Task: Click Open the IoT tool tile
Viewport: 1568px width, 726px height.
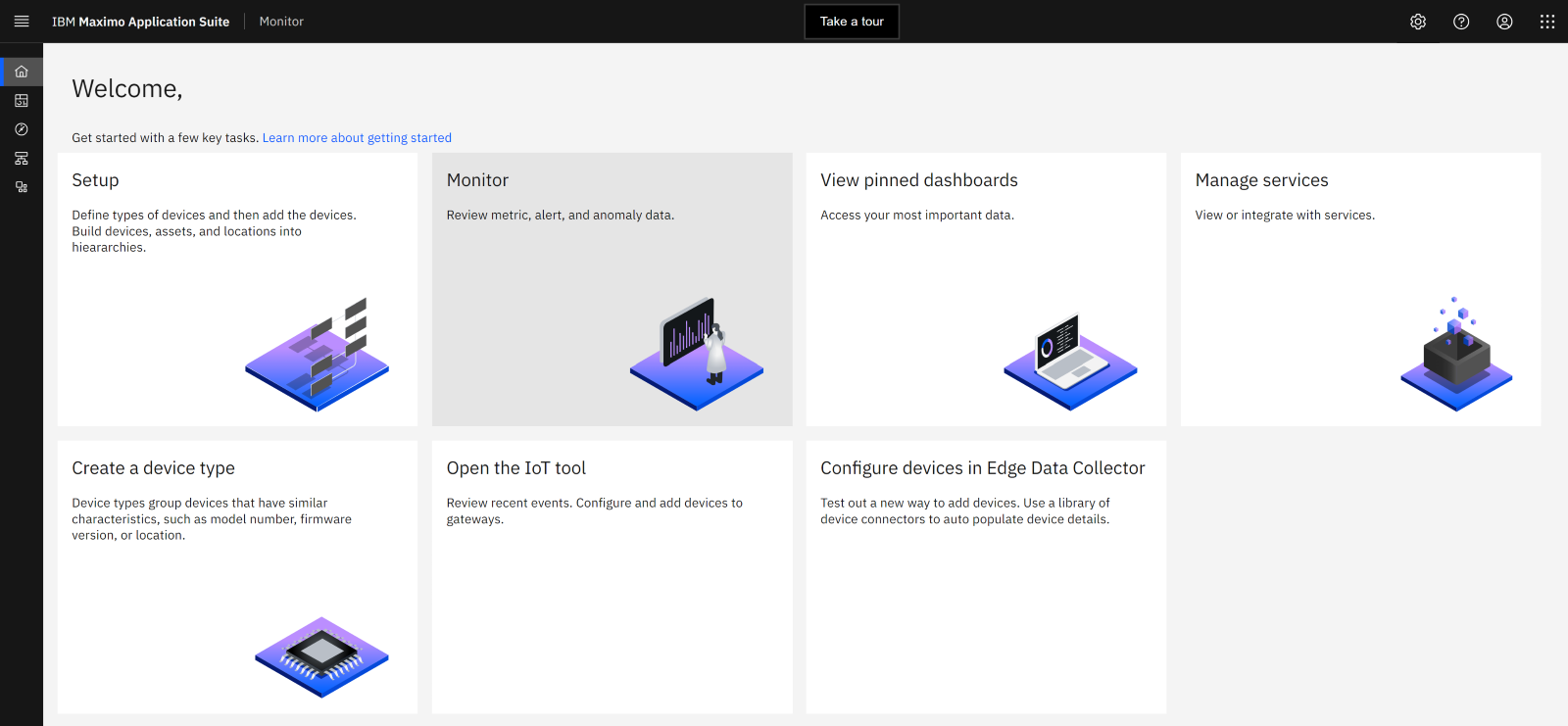Action: [x=612, y=577]
